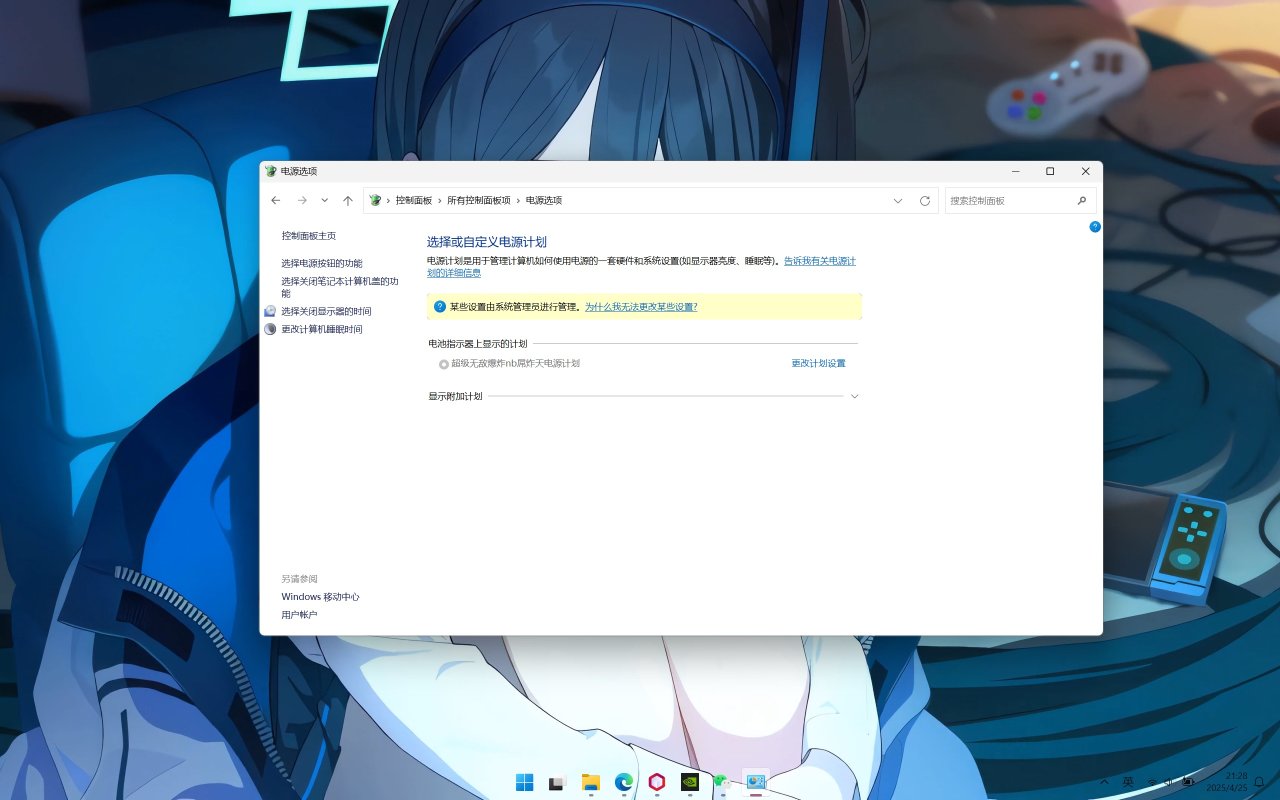Open WeChat from the taskbar
Screen dimensions: 1280x800
(x=723, y=782)
